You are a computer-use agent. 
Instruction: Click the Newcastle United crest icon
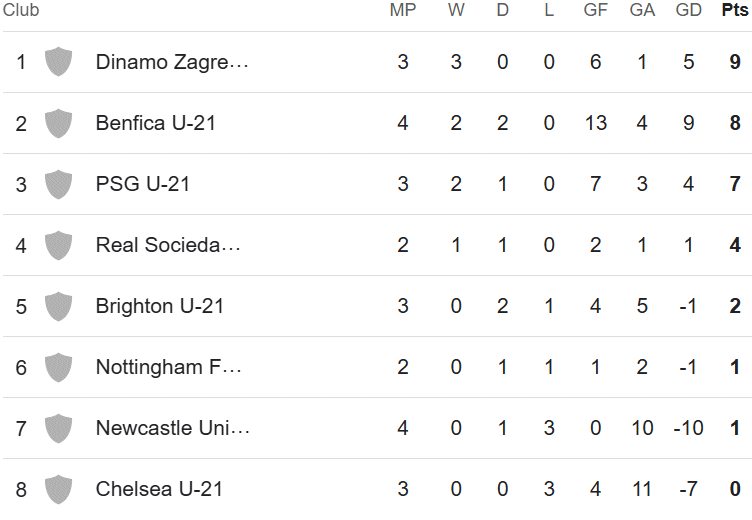click(59, 428)
